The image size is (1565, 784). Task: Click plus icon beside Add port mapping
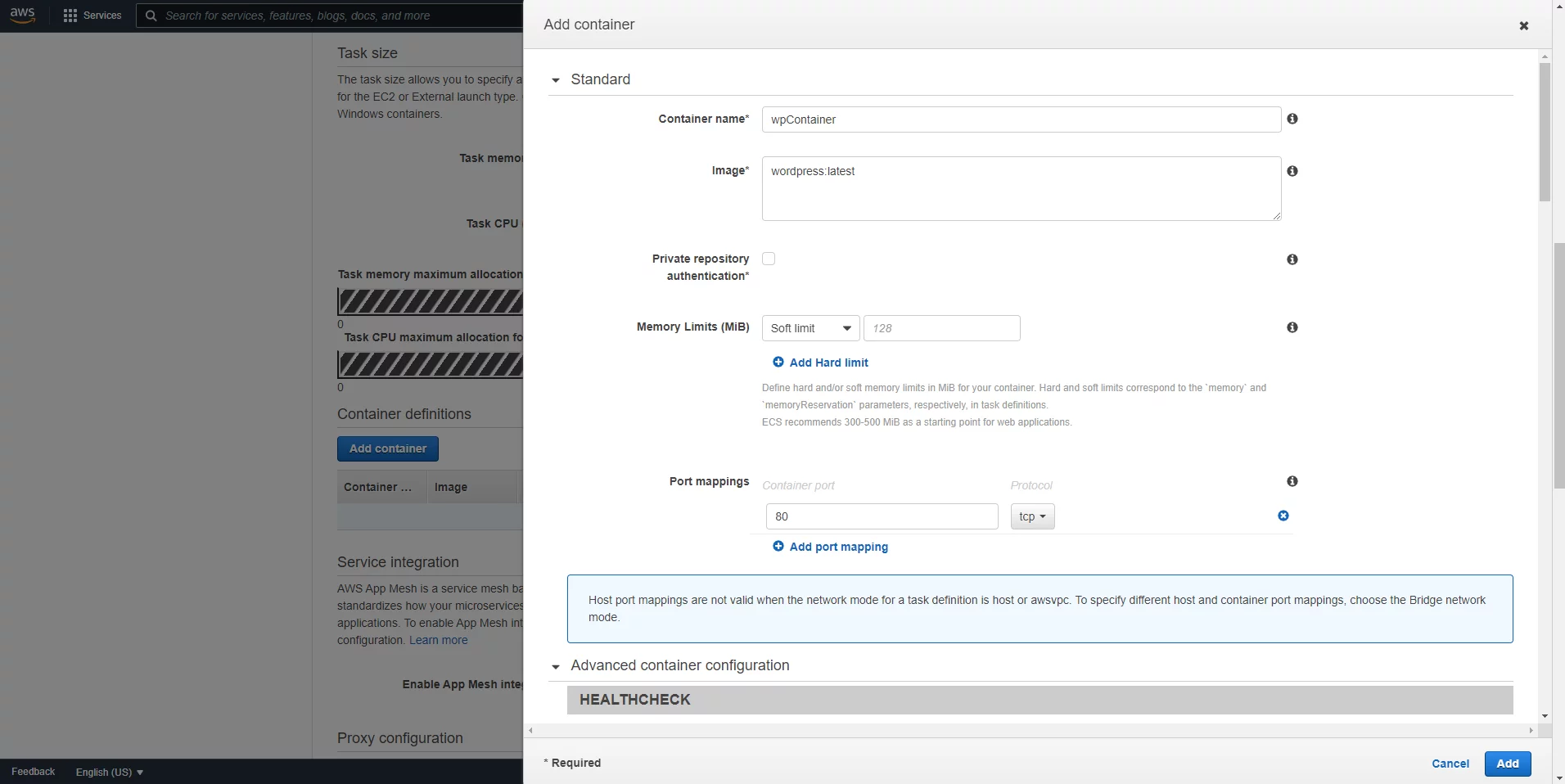[x=778, y=546]
